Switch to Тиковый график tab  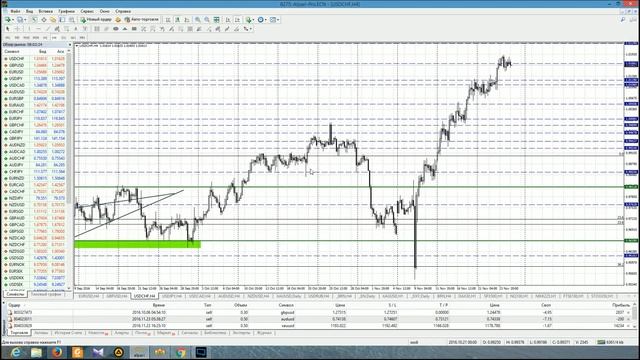coord(46,294)
